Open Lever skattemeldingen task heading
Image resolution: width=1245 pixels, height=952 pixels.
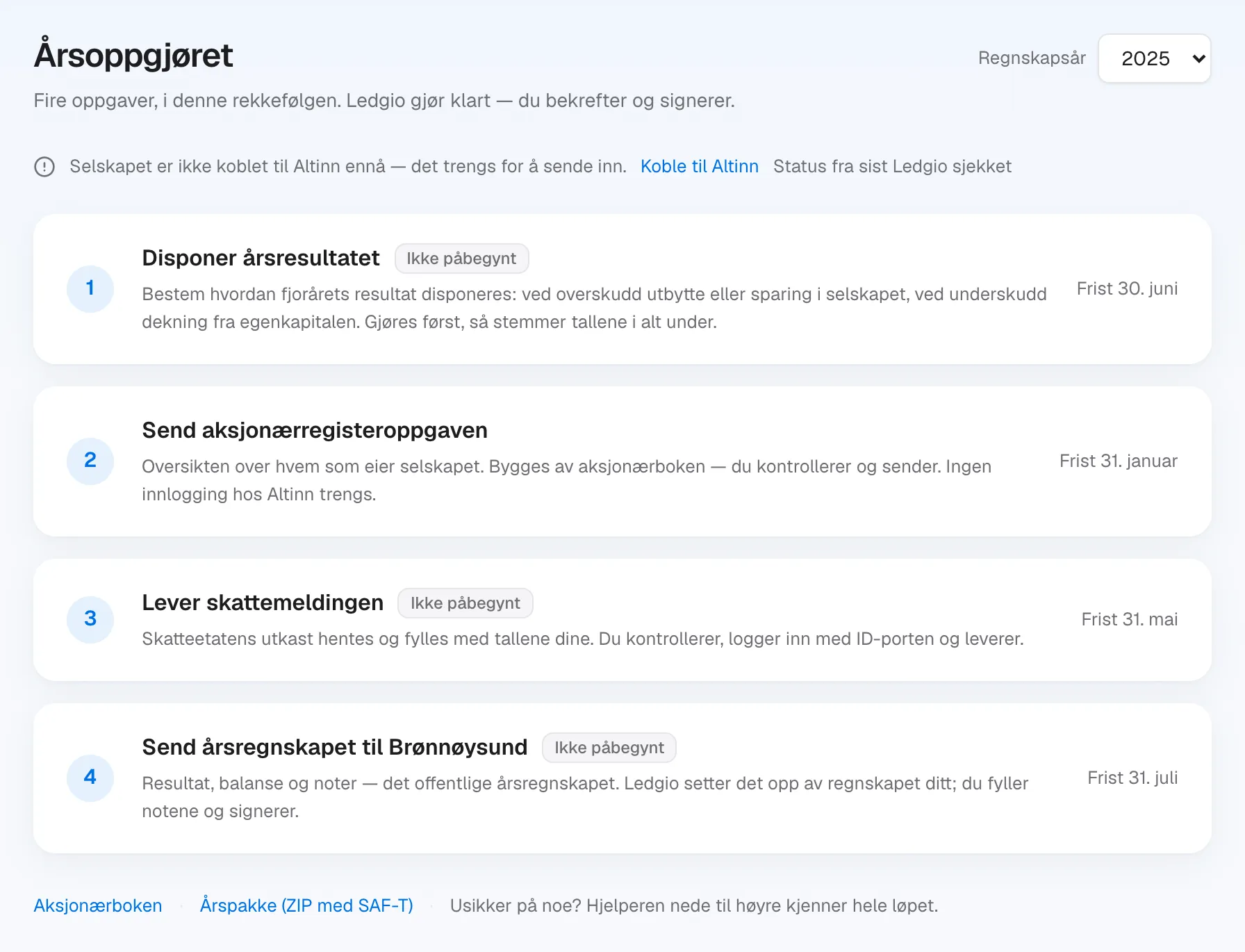263,602
